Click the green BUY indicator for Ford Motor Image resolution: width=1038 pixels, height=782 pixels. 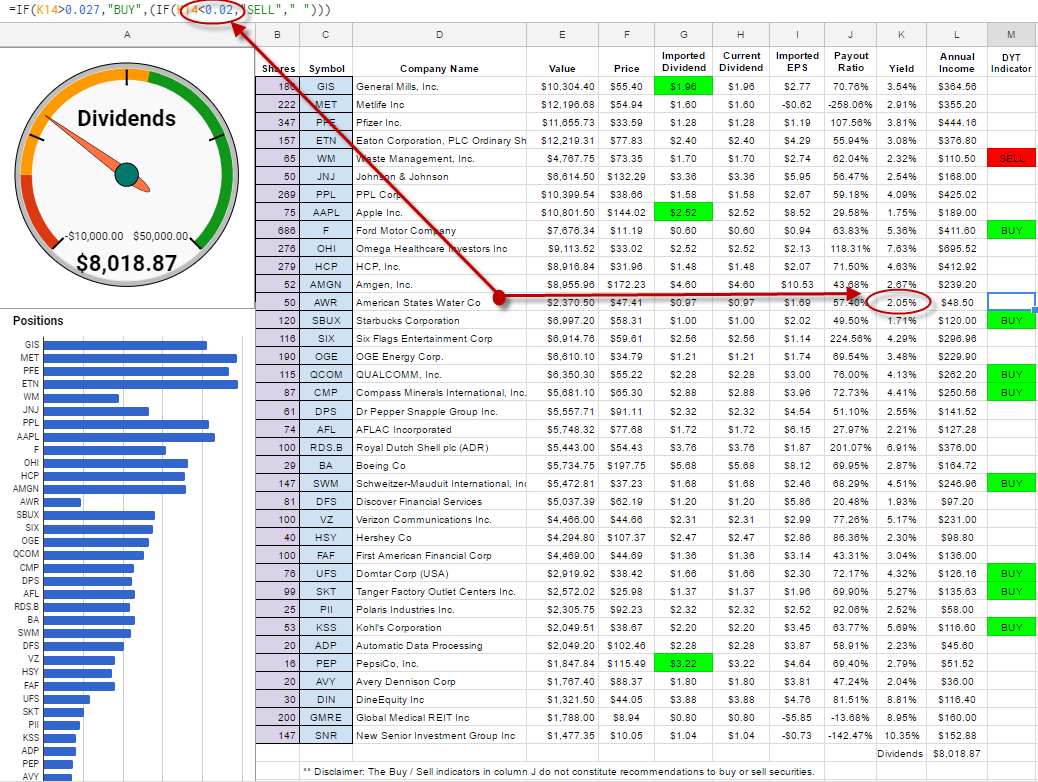point(1011,231)
